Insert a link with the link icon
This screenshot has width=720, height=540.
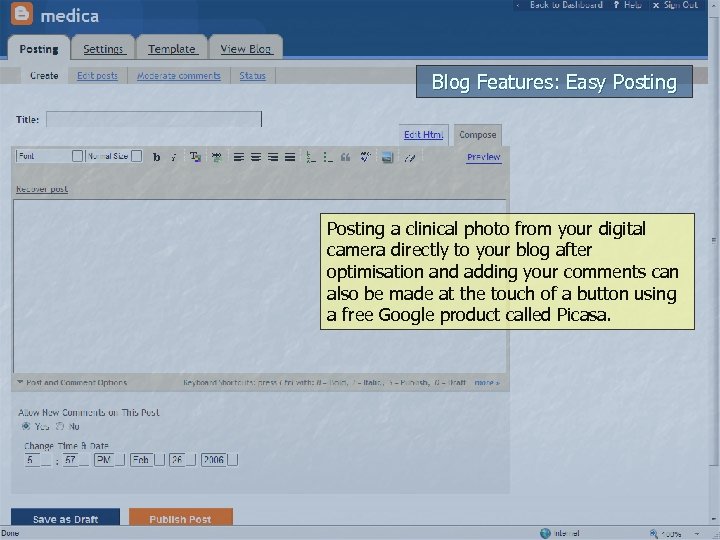216,157
